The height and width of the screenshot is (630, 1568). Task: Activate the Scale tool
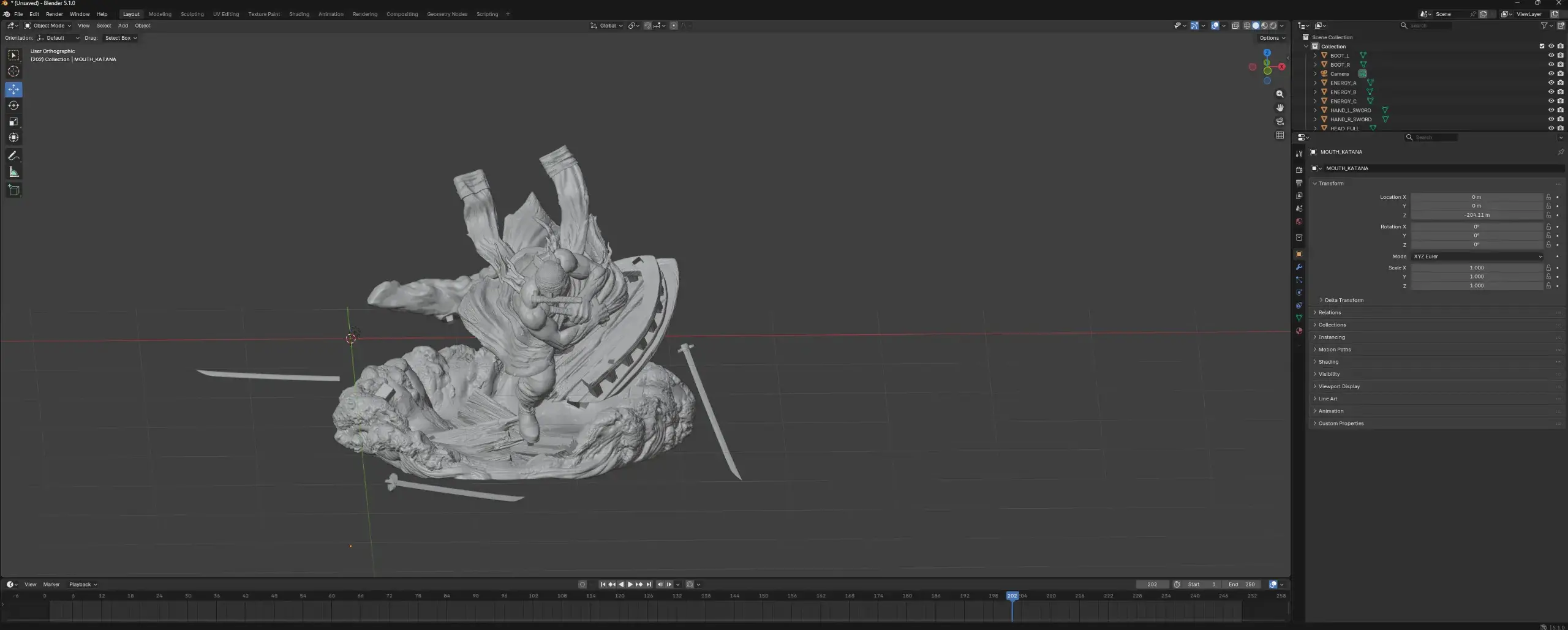tap(13, 121)
